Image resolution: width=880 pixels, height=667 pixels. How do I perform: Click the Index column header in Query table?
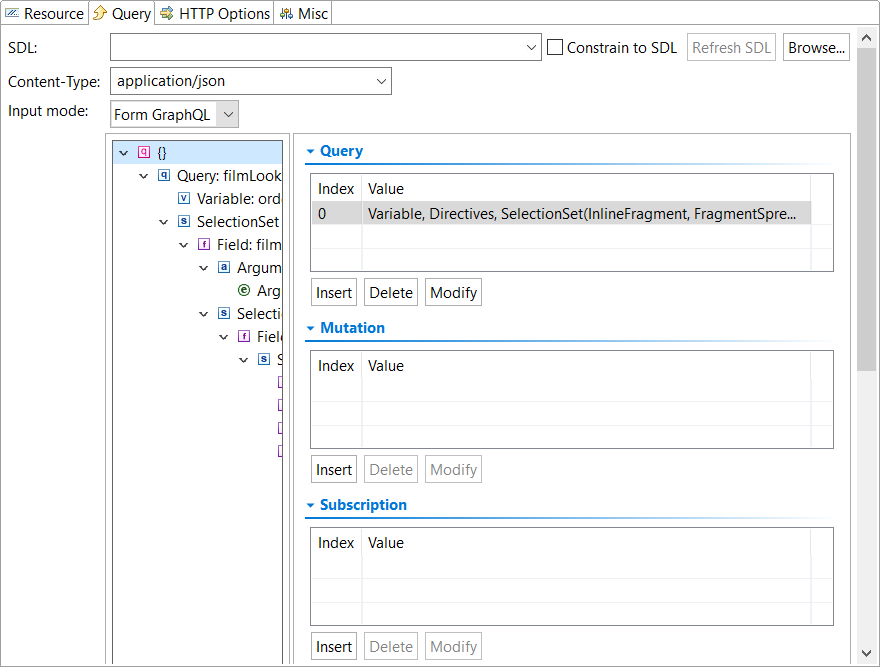336,189
